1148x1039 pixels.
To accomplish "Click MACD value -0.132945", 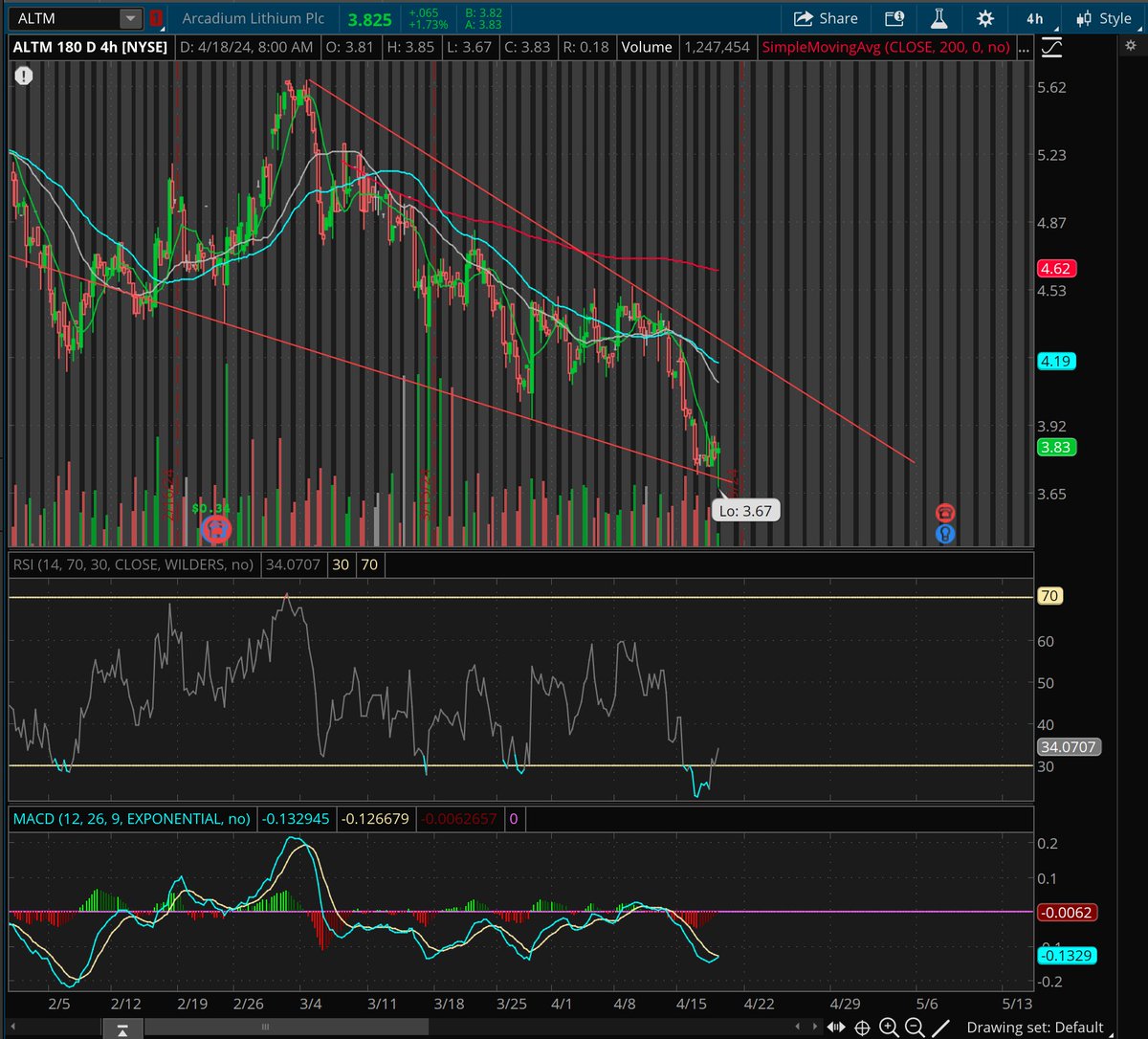I will pos(295,819).
